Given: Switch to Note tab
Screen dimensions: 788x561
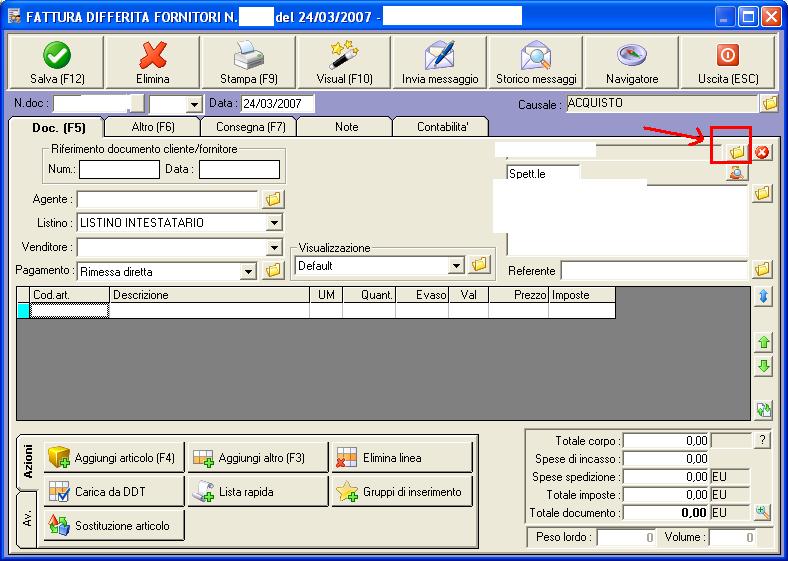Looking at the screenshot, I should [x=346, y=127].
